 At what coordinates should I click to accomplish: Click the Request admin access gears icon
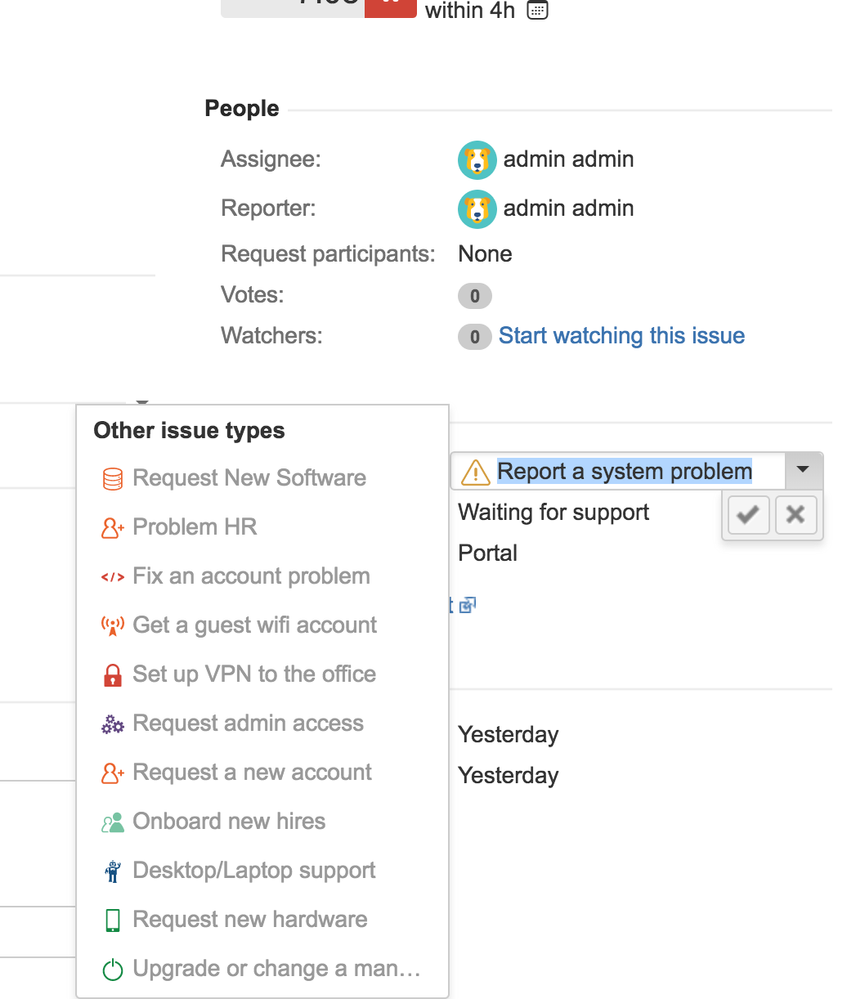tap(113, 724)
